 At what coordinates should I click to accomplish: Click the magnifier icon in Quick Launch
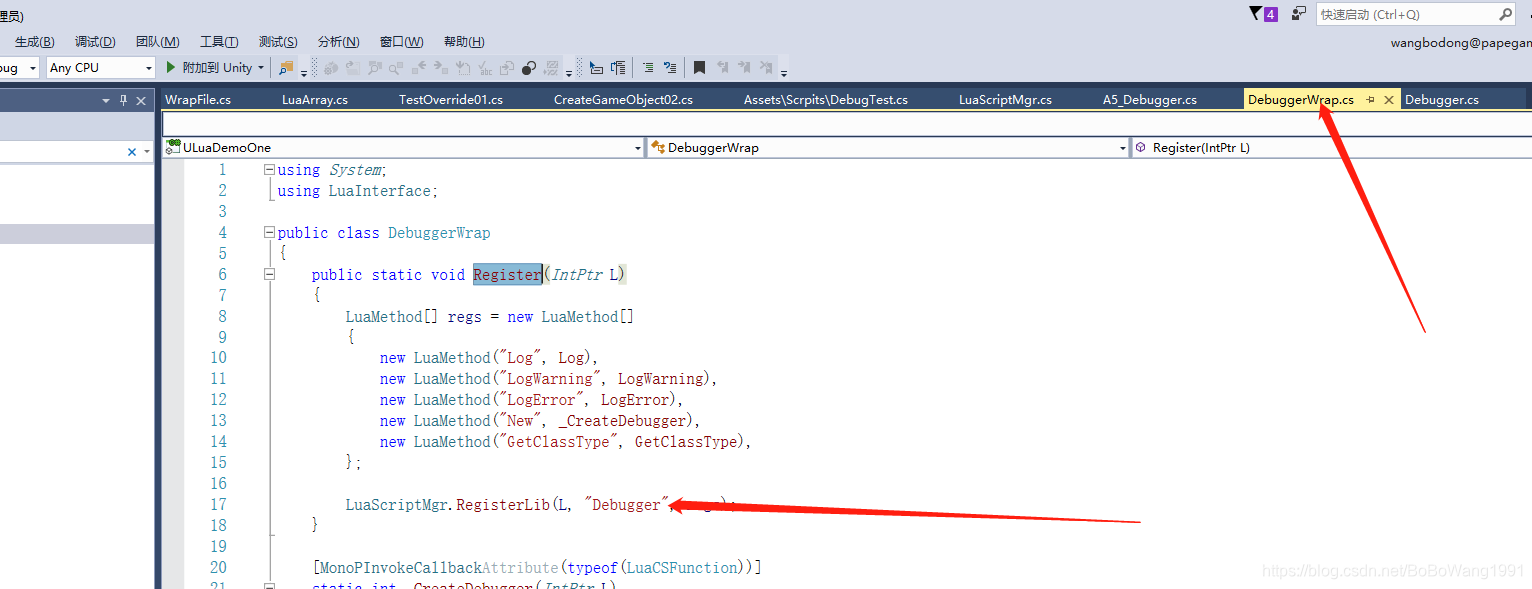(x=1506, y=14)
